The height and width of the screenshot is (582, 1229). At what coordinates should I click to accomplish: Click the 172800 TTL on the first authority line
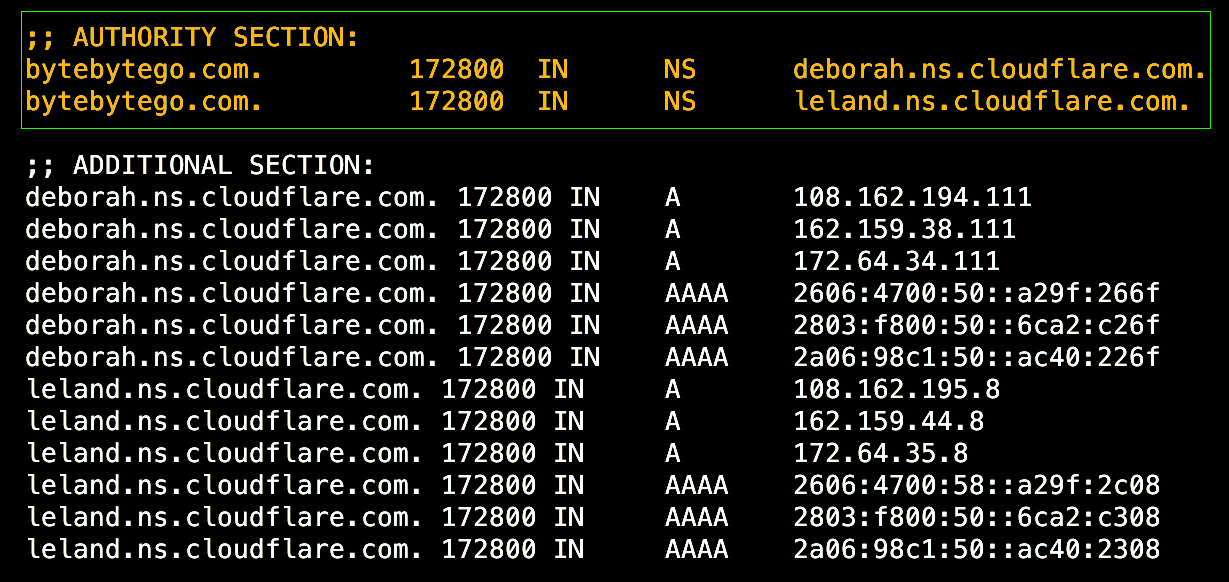pos(456,70)
